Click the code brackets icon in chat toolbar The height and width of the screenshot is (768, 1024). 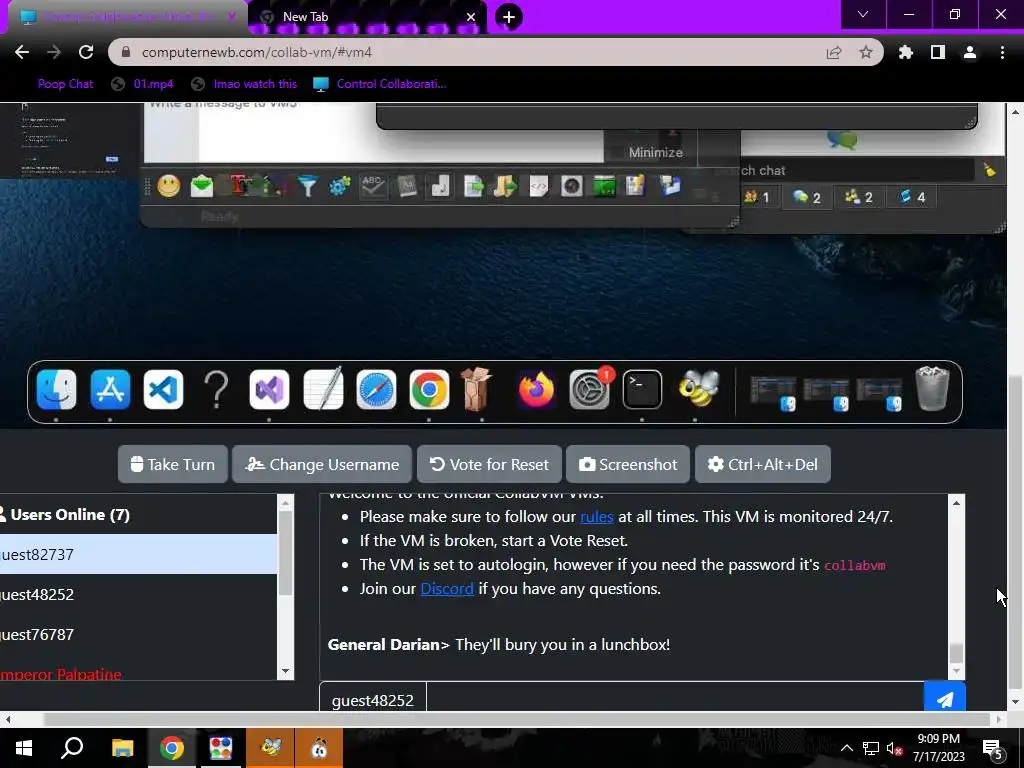538,187
